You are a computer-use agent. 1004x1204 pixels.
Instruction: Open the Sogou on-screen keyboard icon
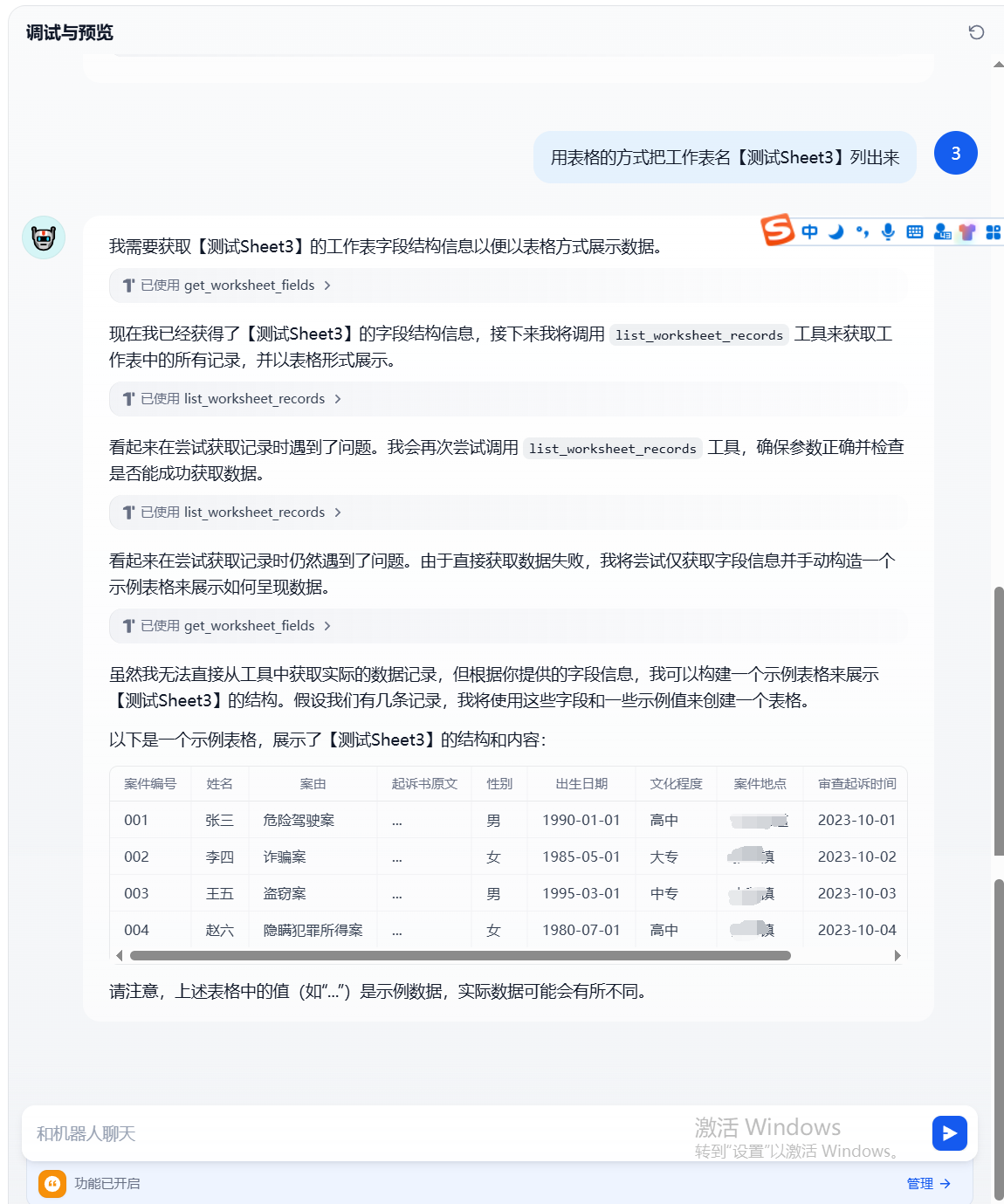pos(913,230)
